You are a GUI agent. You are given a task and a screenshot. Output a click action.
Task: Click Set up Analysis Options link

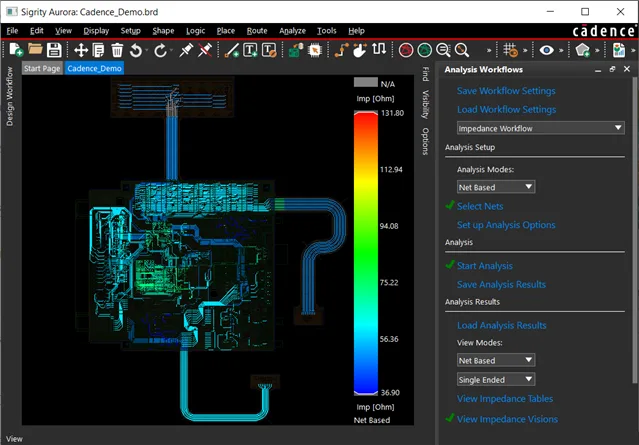click(506, 225)
